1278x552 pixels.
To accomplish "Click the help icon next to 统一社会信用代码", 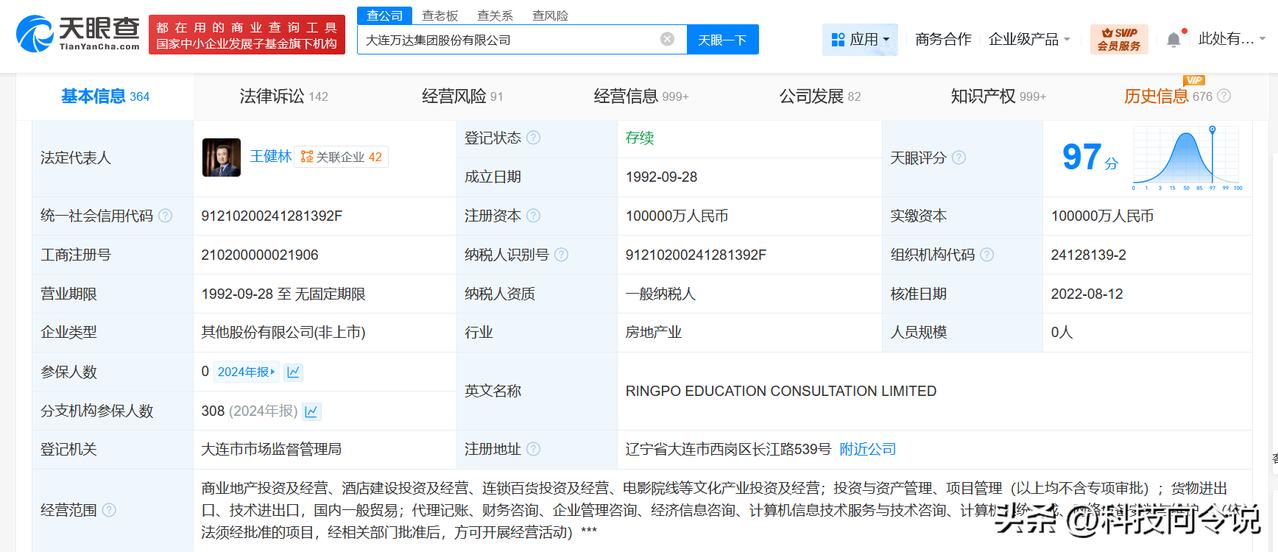I will click(166, 216).
